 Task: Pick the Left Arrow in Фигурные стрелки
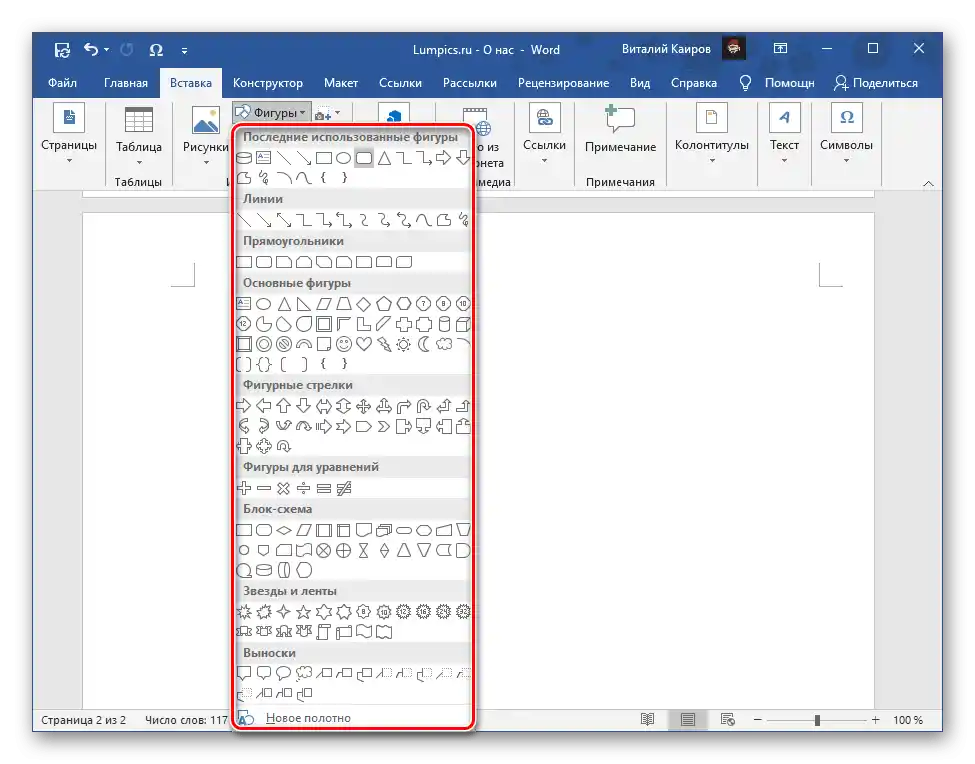(x=264, y=406)
